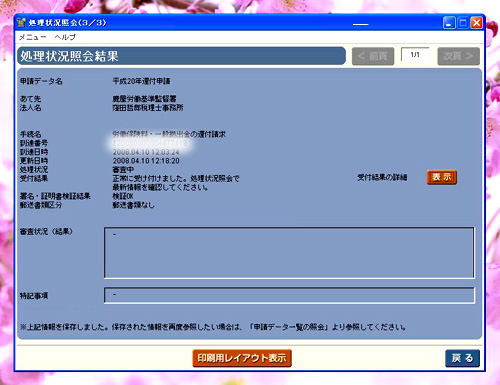
Task: Open the メニュー menu
Action: coord(32,37)
